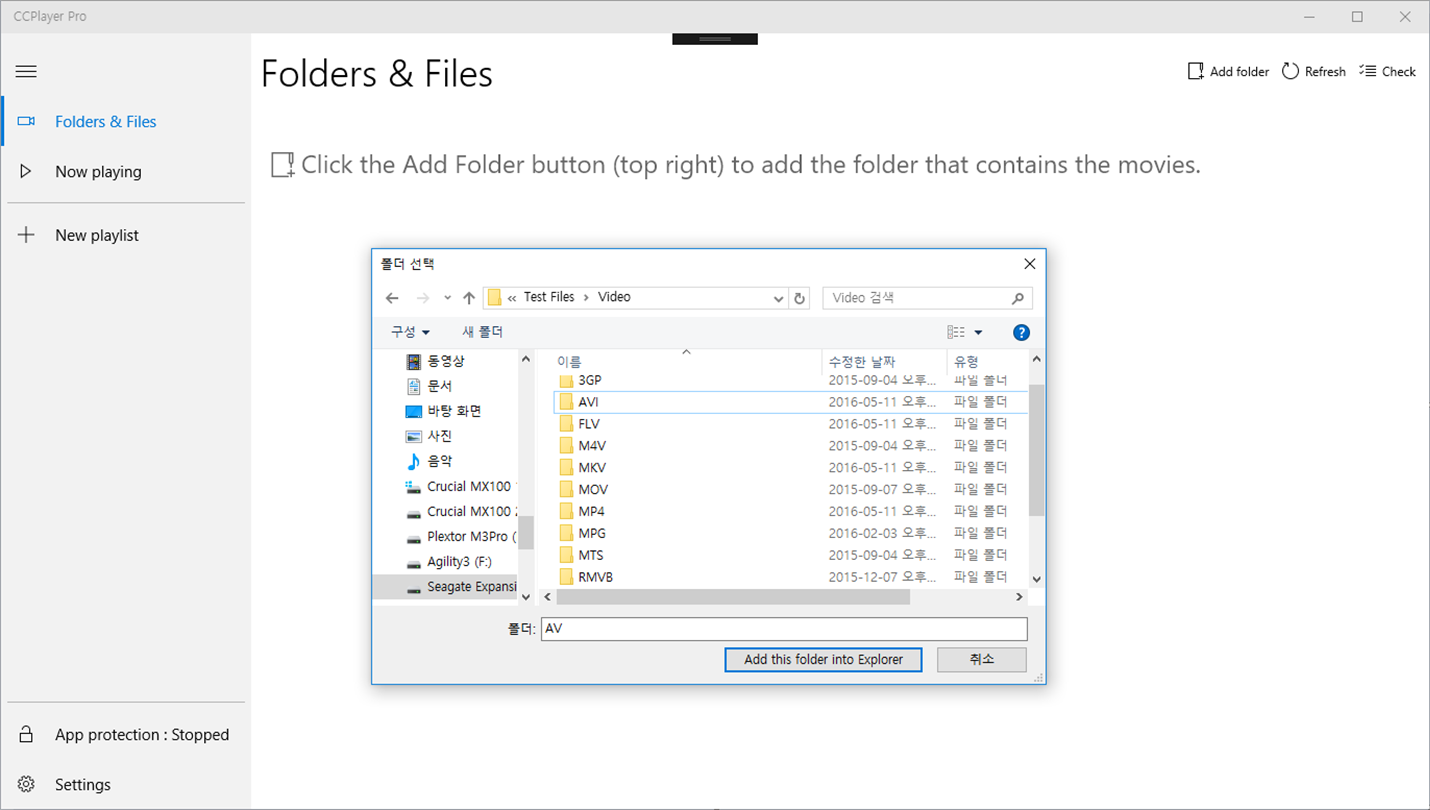1430x810 pixels.
Task: Click the breadcrumb overflow chevrons before Test Files
Action: [512, 297]
